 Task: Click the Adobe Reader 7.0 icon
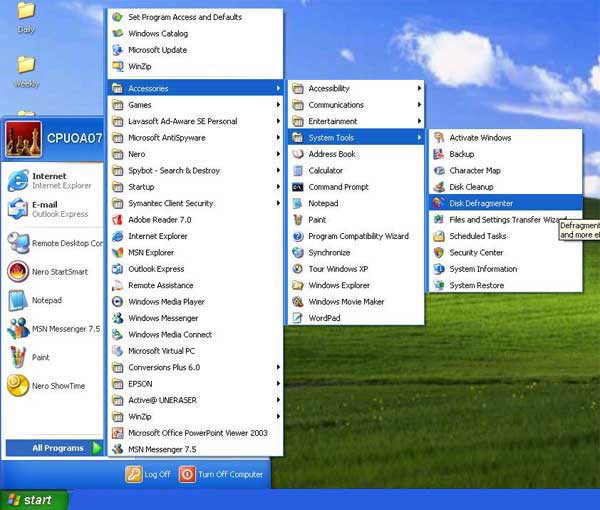(x=117, y=219)
